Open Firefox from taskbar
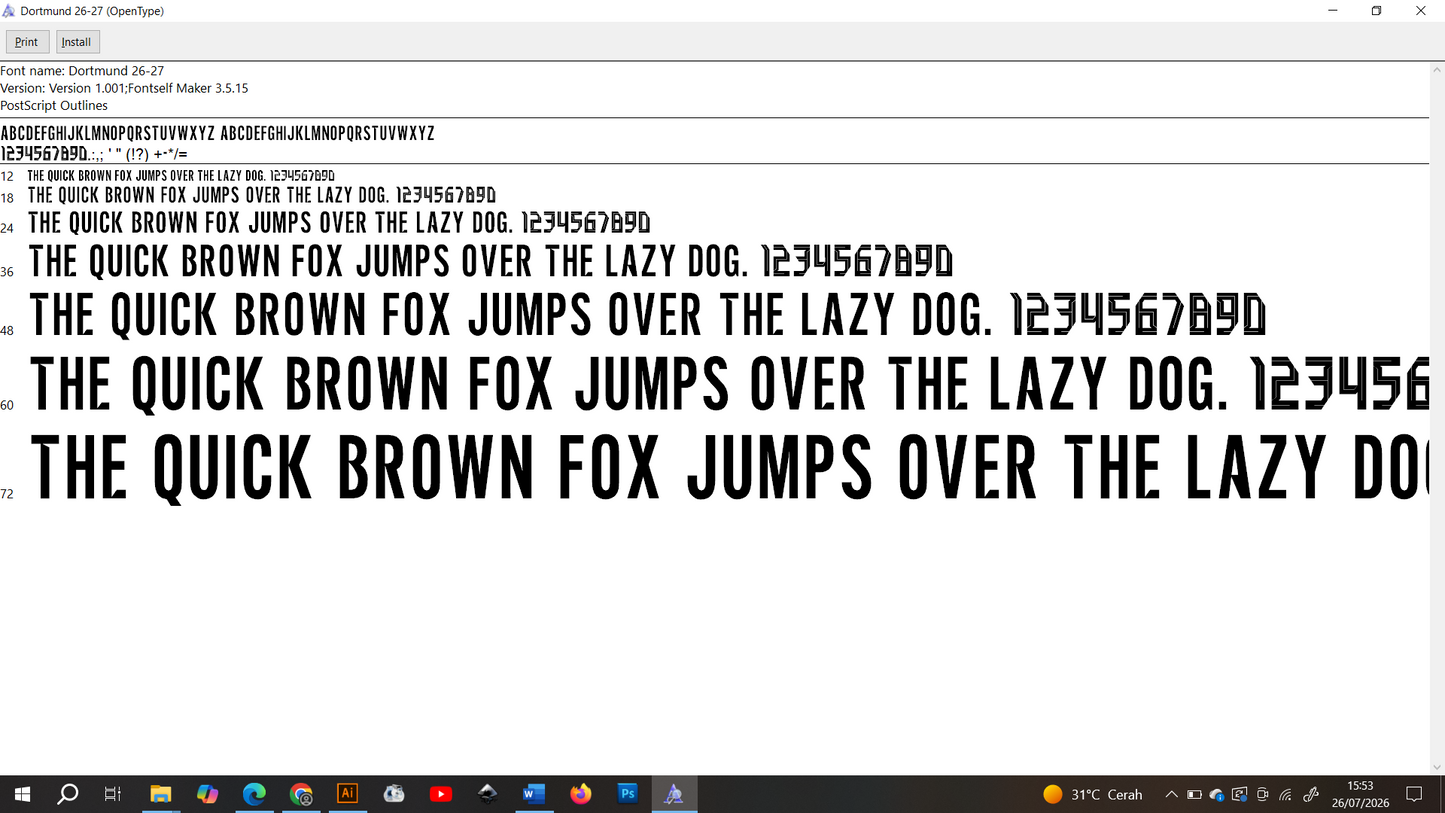The image size is (1445, 813). [581, 794]
